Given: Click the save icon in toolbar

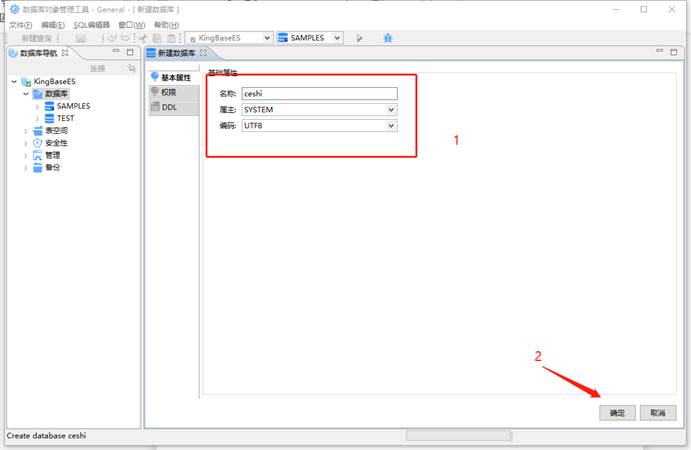Looking at the screenshot, I should pyautogui.click(x=80, y=38).
